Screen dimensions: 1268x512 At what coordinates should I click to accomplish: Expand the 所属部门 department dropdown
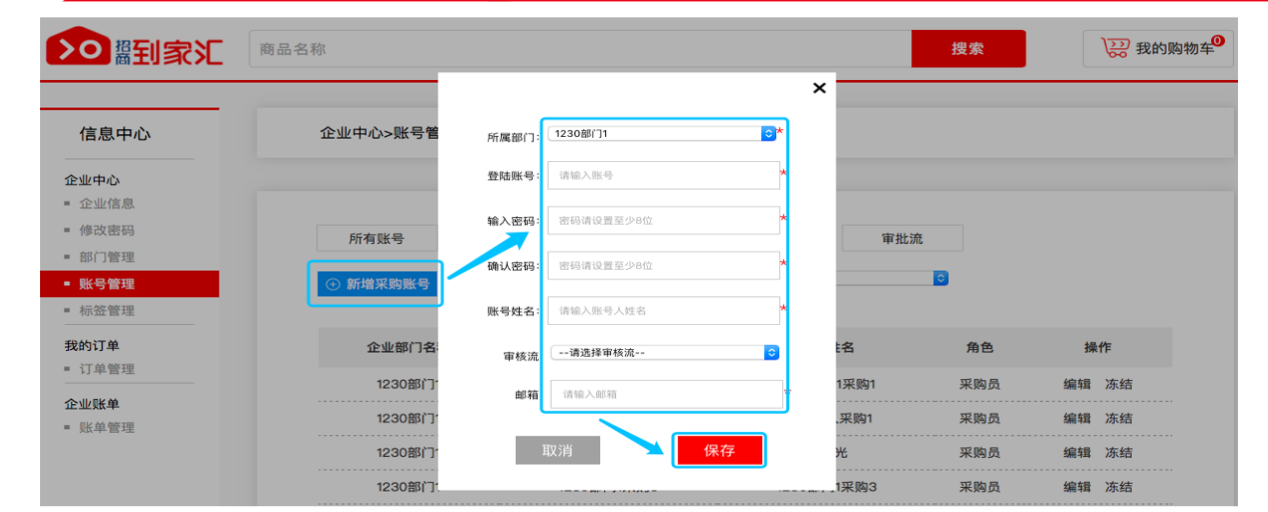(768, 133)
